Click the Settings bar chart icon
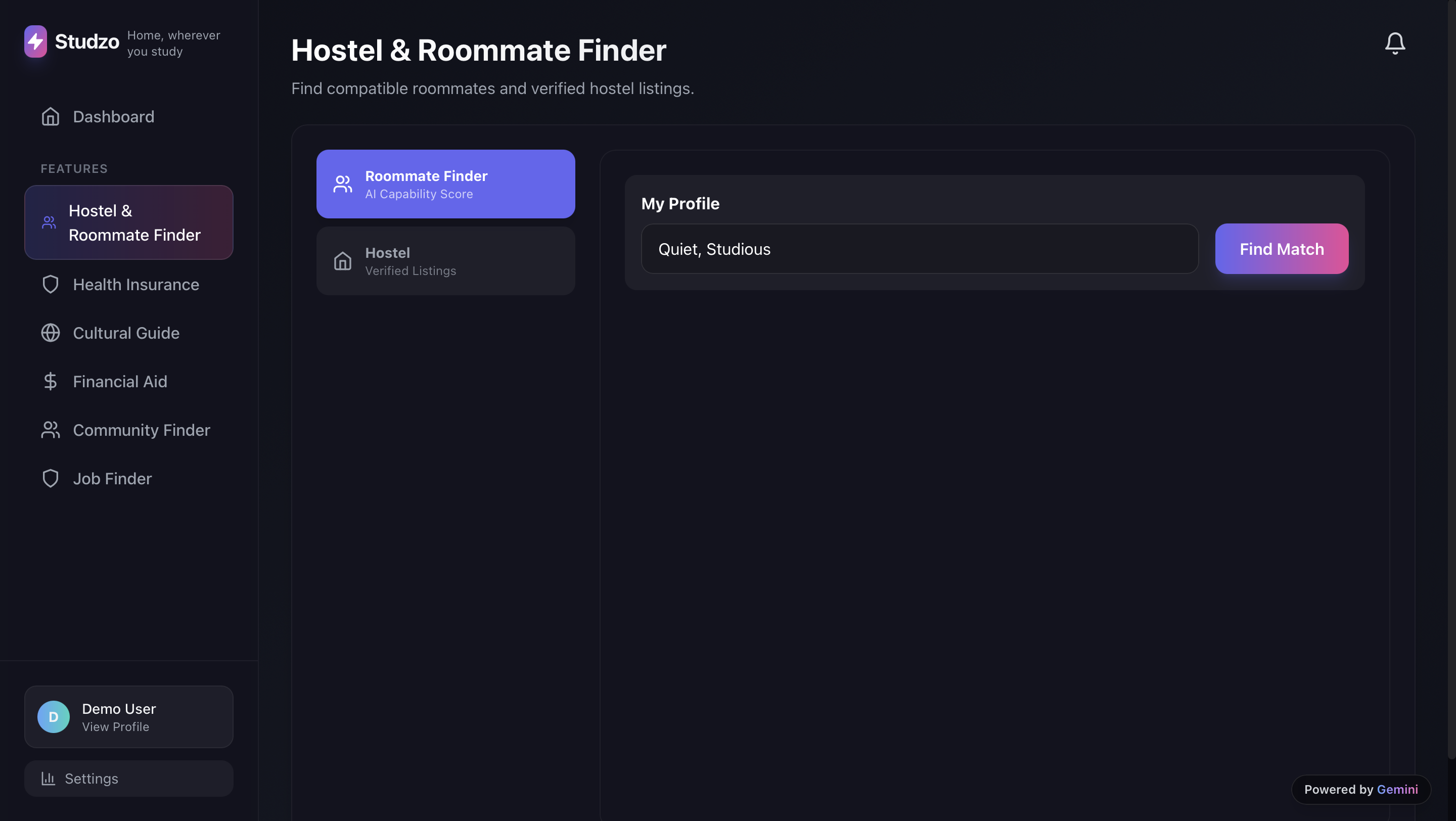 48,778
